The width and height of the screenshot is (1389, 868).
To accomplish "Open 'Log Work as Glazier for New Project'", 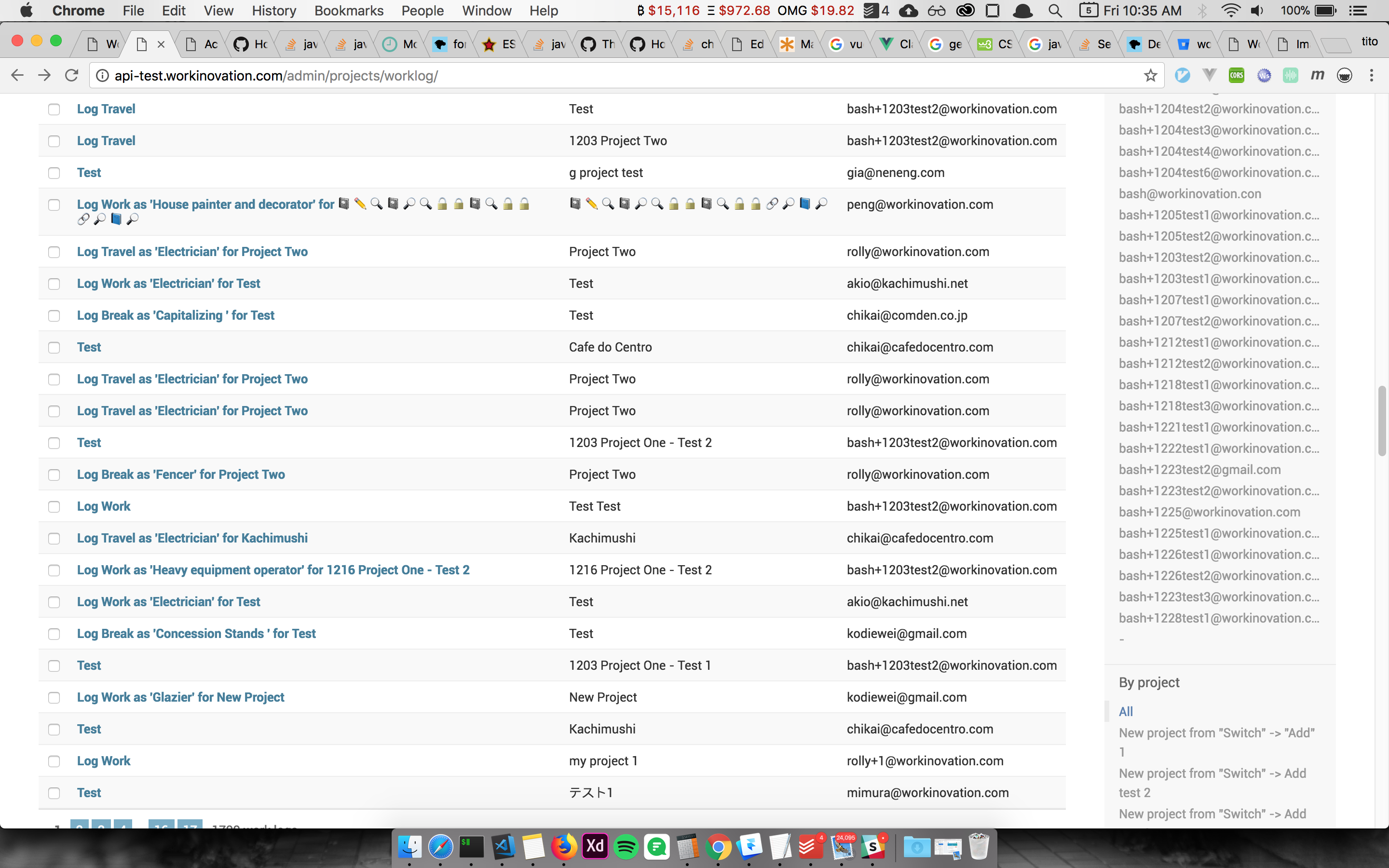I will tap(181, 697).
